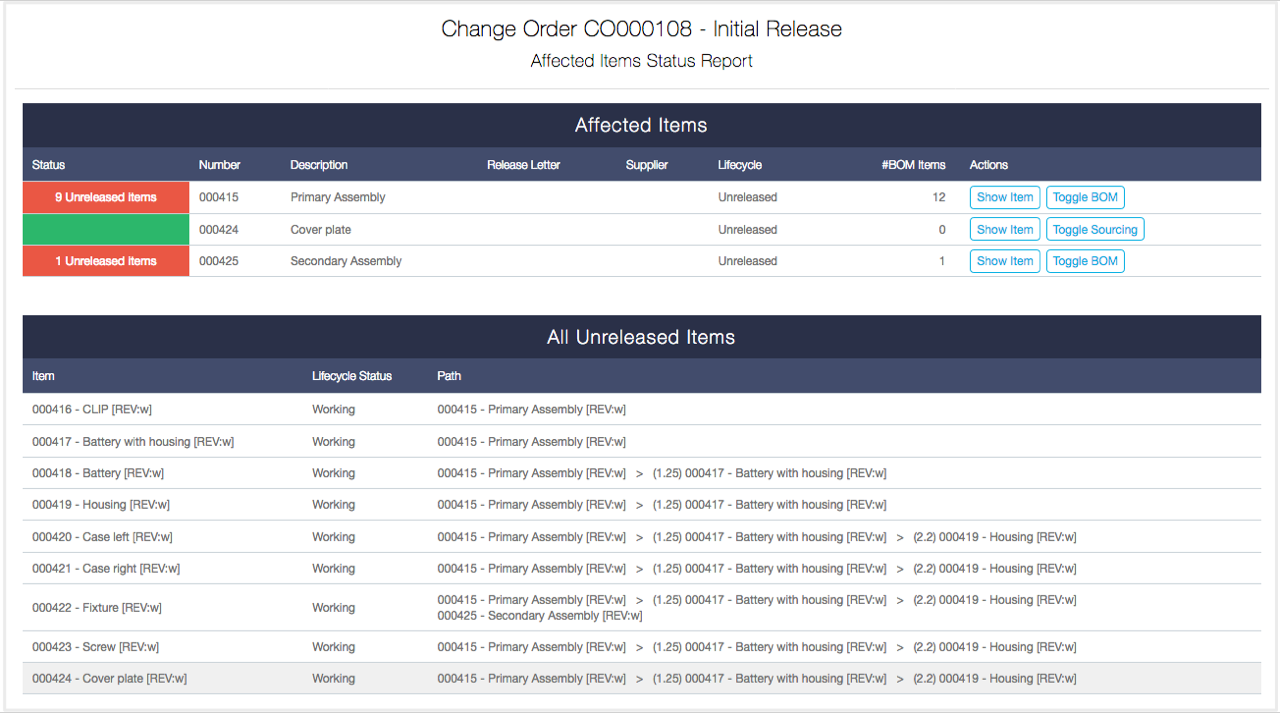Click the green status badge for Cover plate
1280x713 pixels.
[x=105, y=229]
